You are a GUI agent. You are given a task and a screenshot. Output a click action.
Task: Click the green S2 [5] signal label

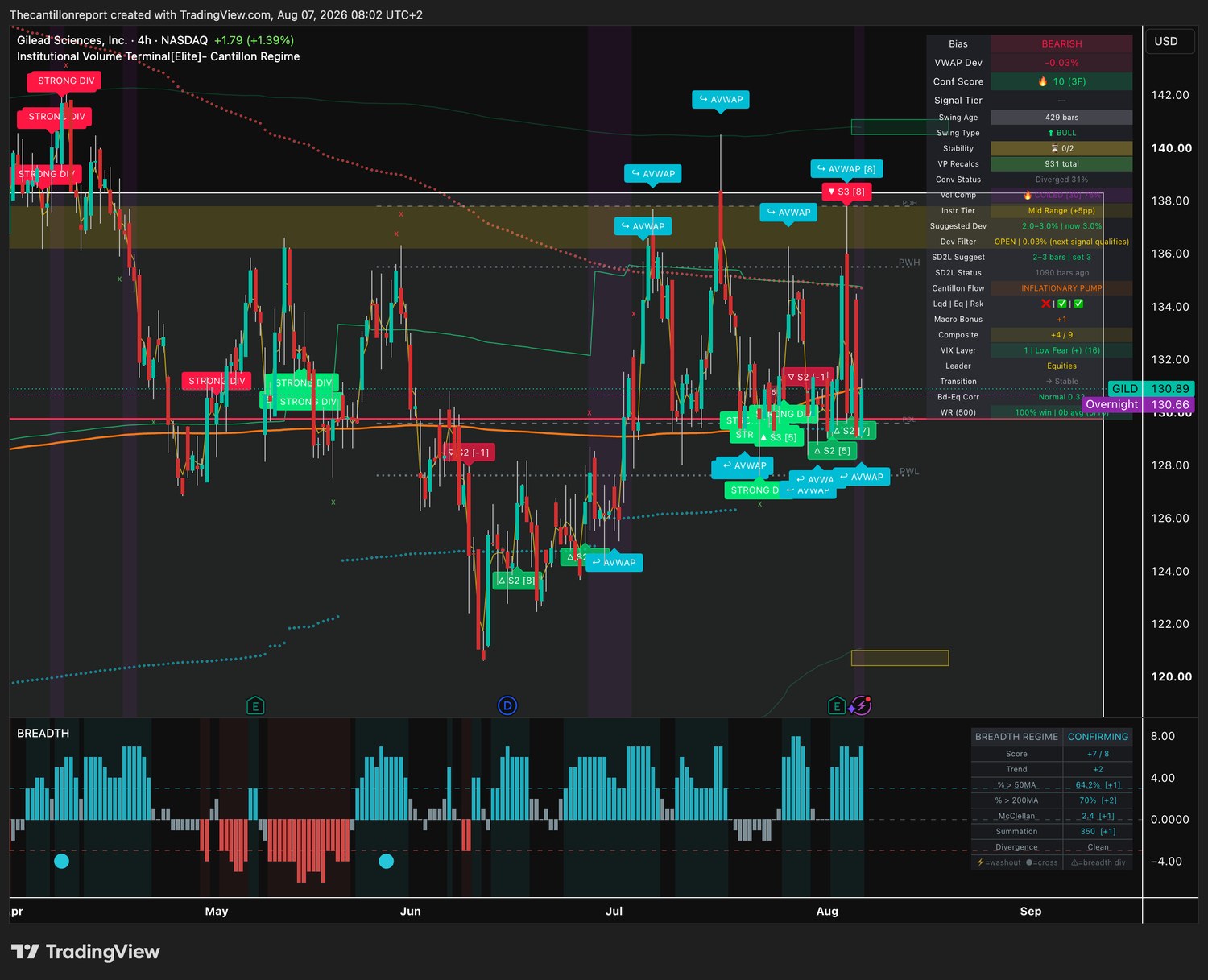832,450
